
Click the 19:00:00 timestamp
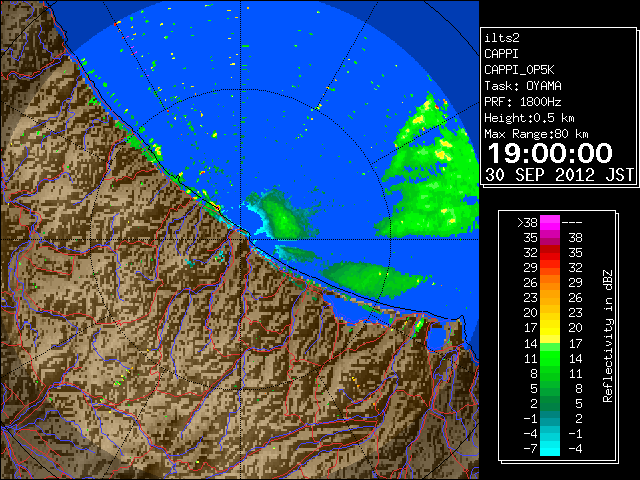coord(550,153)
